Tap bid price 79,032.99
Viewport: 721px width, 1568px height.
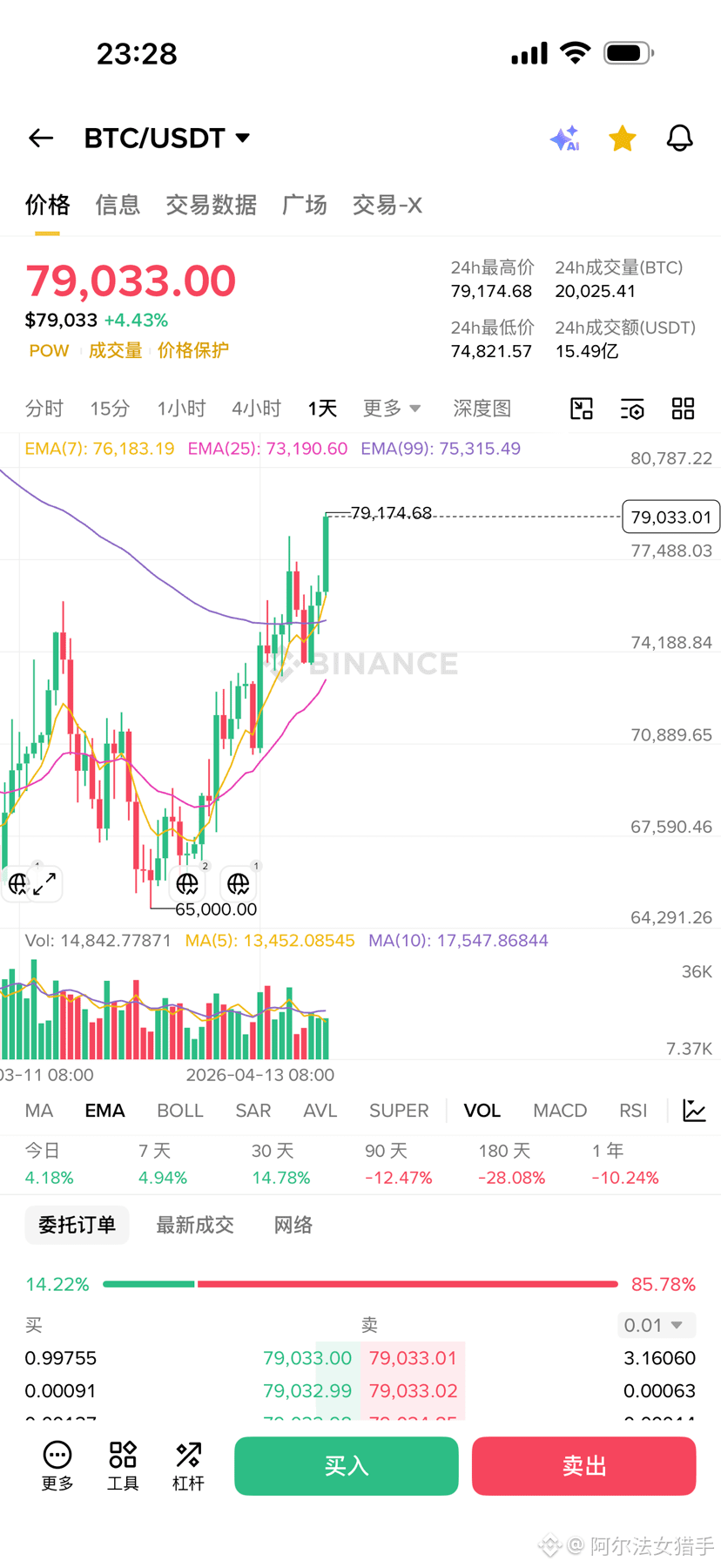[x=307, y=1391]
